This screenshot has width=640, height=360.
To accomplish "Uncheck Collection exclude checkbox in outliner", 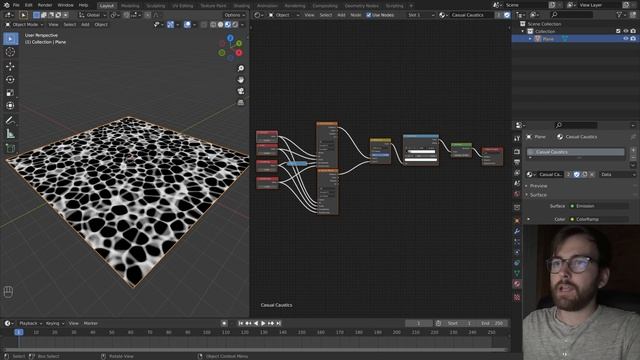I will (618, 31).
